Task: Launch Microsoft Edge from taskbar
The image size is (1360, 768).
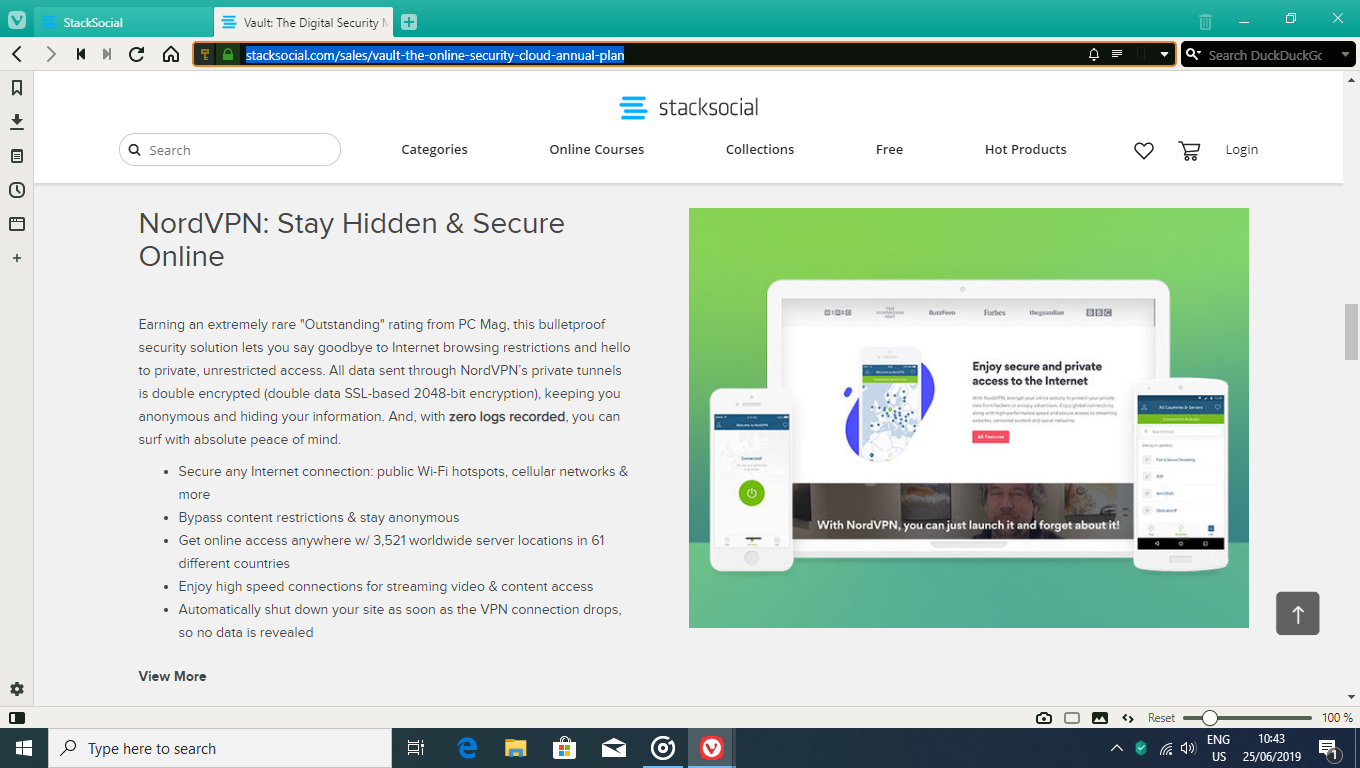Action: 467,748
